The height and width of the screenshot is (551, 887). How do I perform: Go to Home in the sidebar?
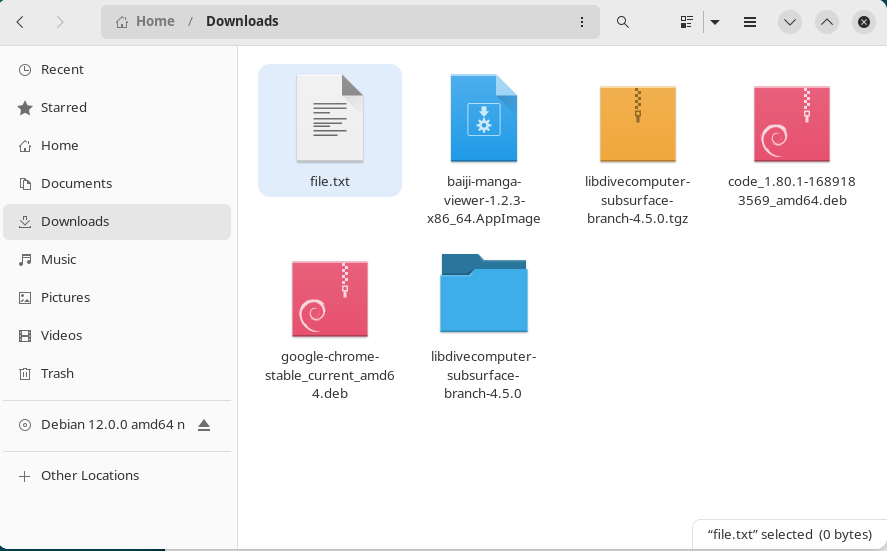tap(117, 145)
